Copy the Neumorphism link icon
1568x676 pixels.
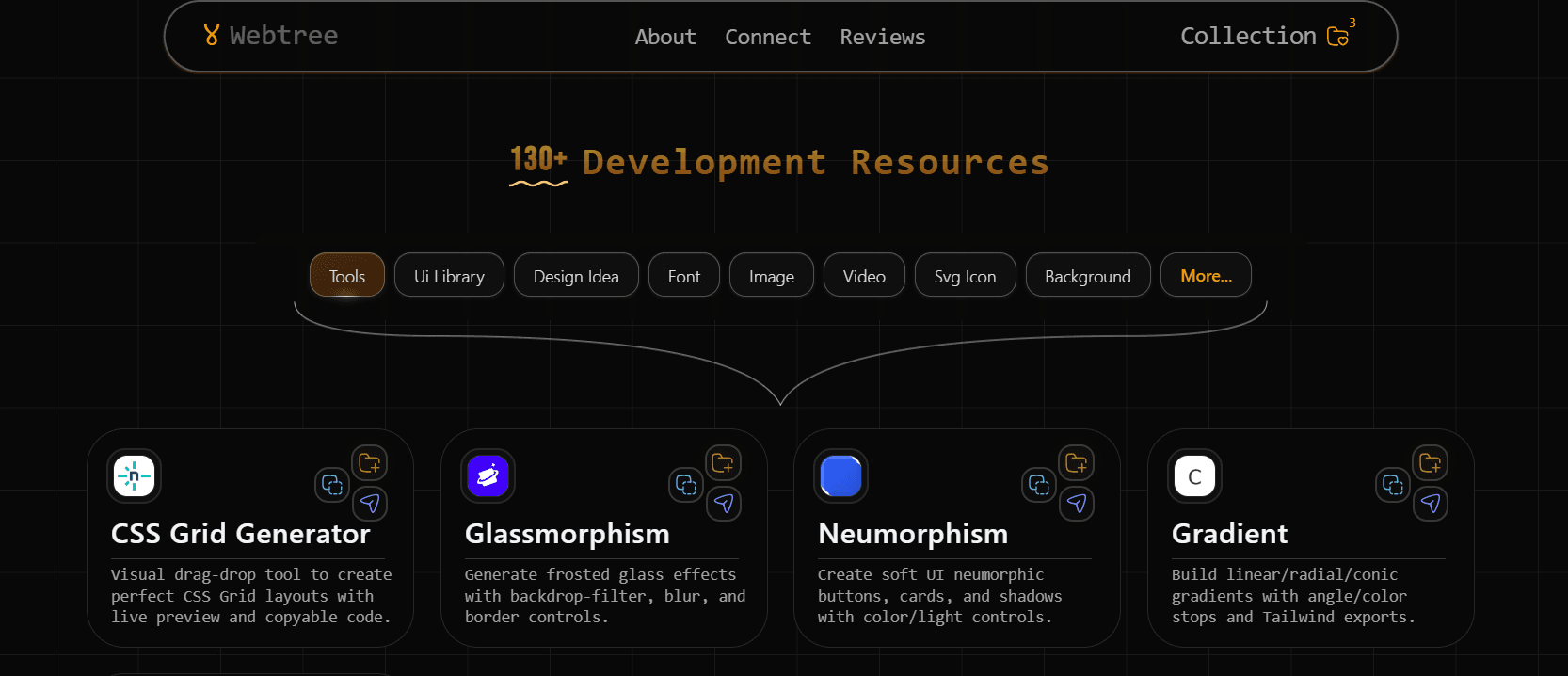1039,485
